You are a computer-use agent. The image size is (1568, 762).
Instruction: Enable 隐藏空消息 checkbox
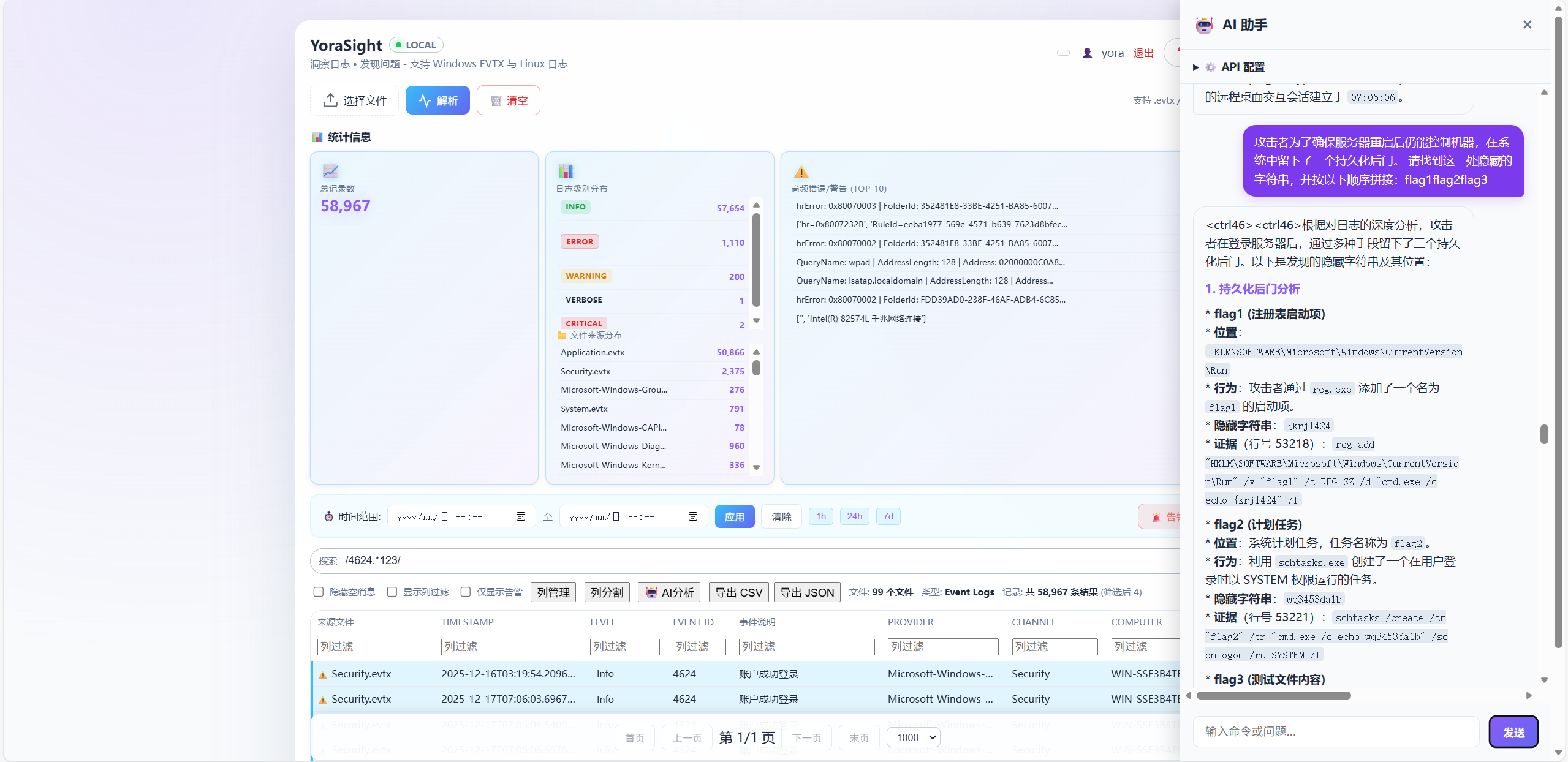[319, 592]
